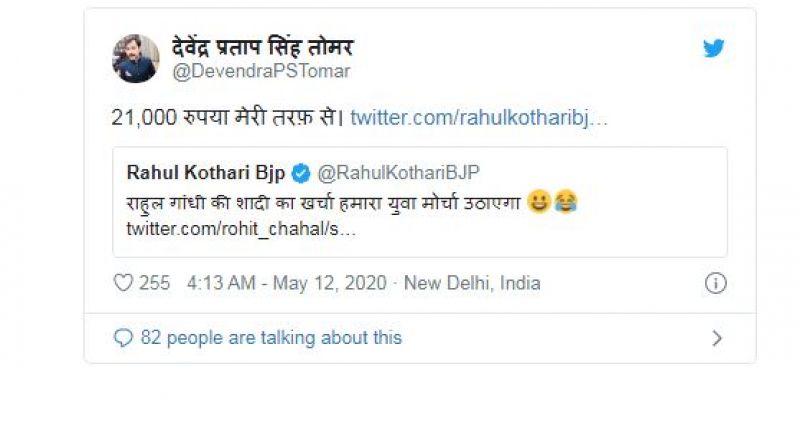800x430 pixels.
Task: Open the देवेंद्र प्रताप सिंह तोमर profile name
Action: point(262,47)
